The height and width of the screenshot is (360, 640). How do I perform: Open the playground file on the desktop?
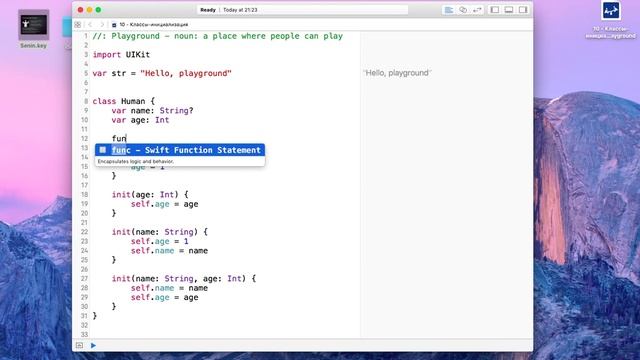[611, 20]
